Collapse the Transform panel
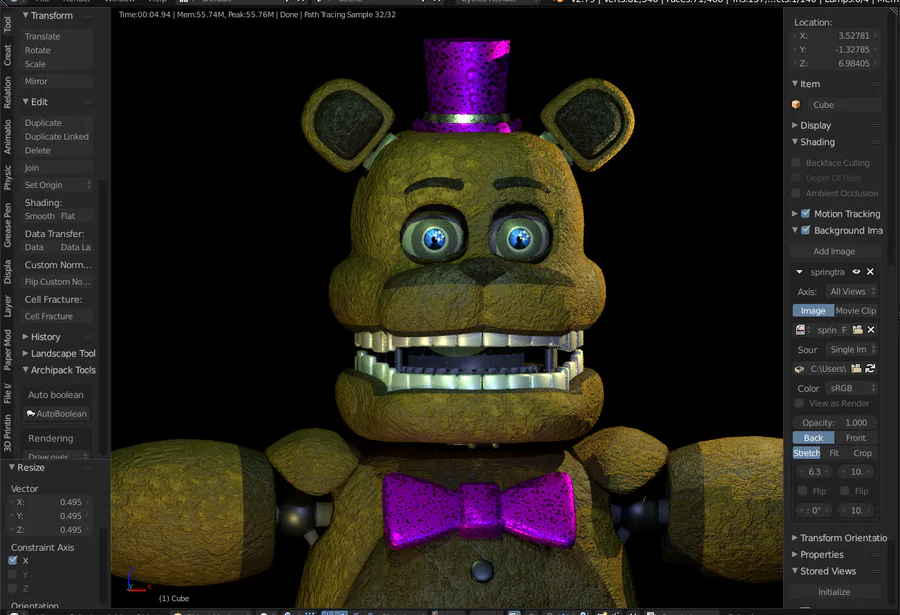The width and height of the screenshot is (900, 615). pyautogui.click(x=25, y=16)
